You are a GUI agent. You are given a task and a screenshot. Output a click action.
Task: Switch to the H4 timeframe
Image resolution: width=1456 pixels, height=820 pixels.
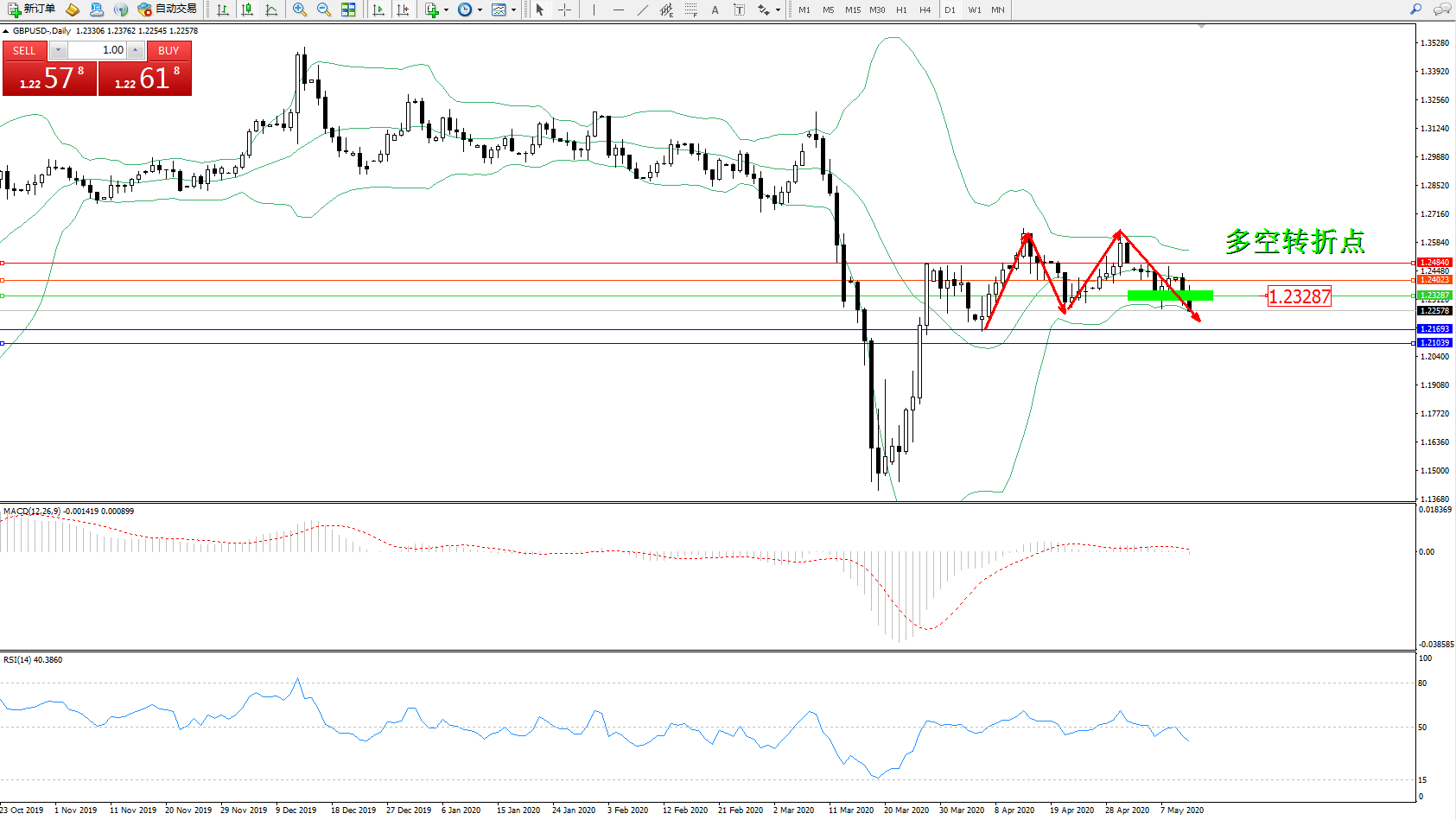pyautogui.click(x=925, y=10)
